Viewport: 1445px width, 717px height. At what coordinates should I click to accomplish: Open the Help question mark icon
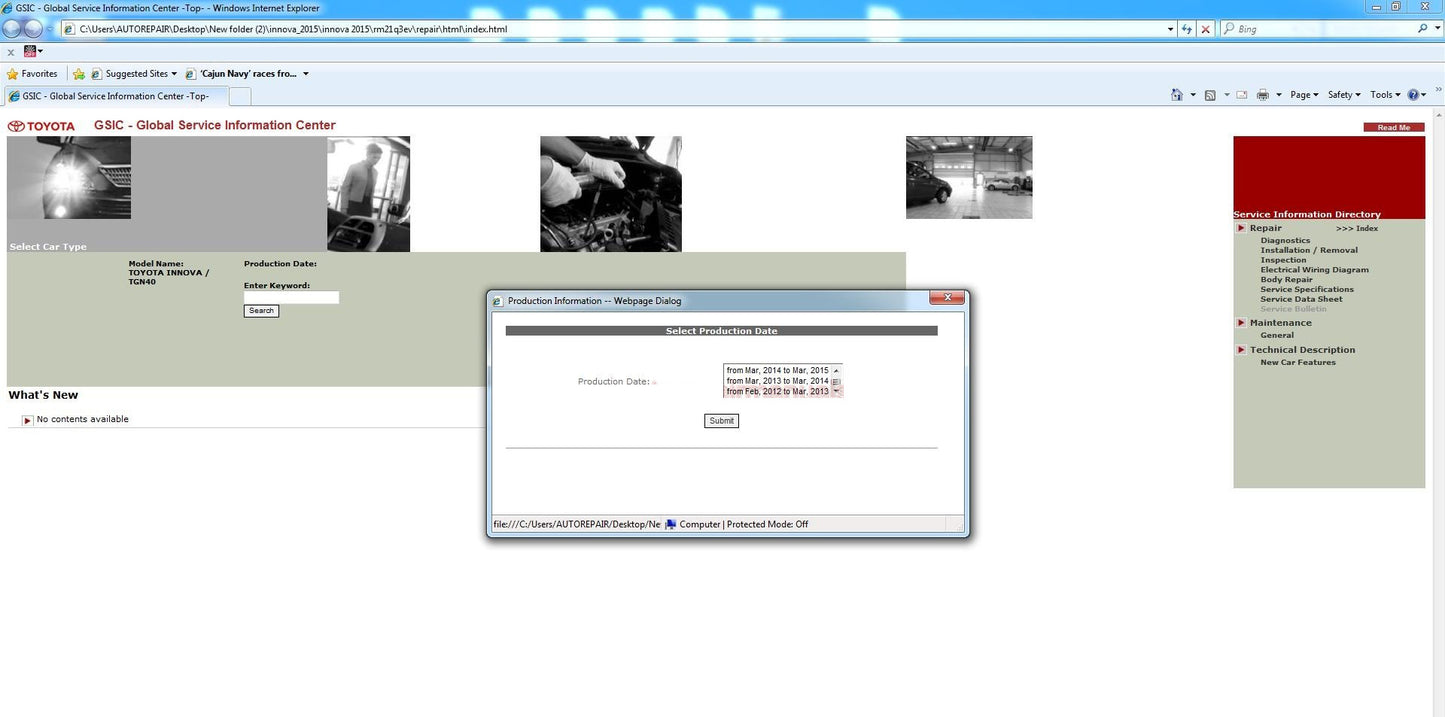click(1414, 95)
